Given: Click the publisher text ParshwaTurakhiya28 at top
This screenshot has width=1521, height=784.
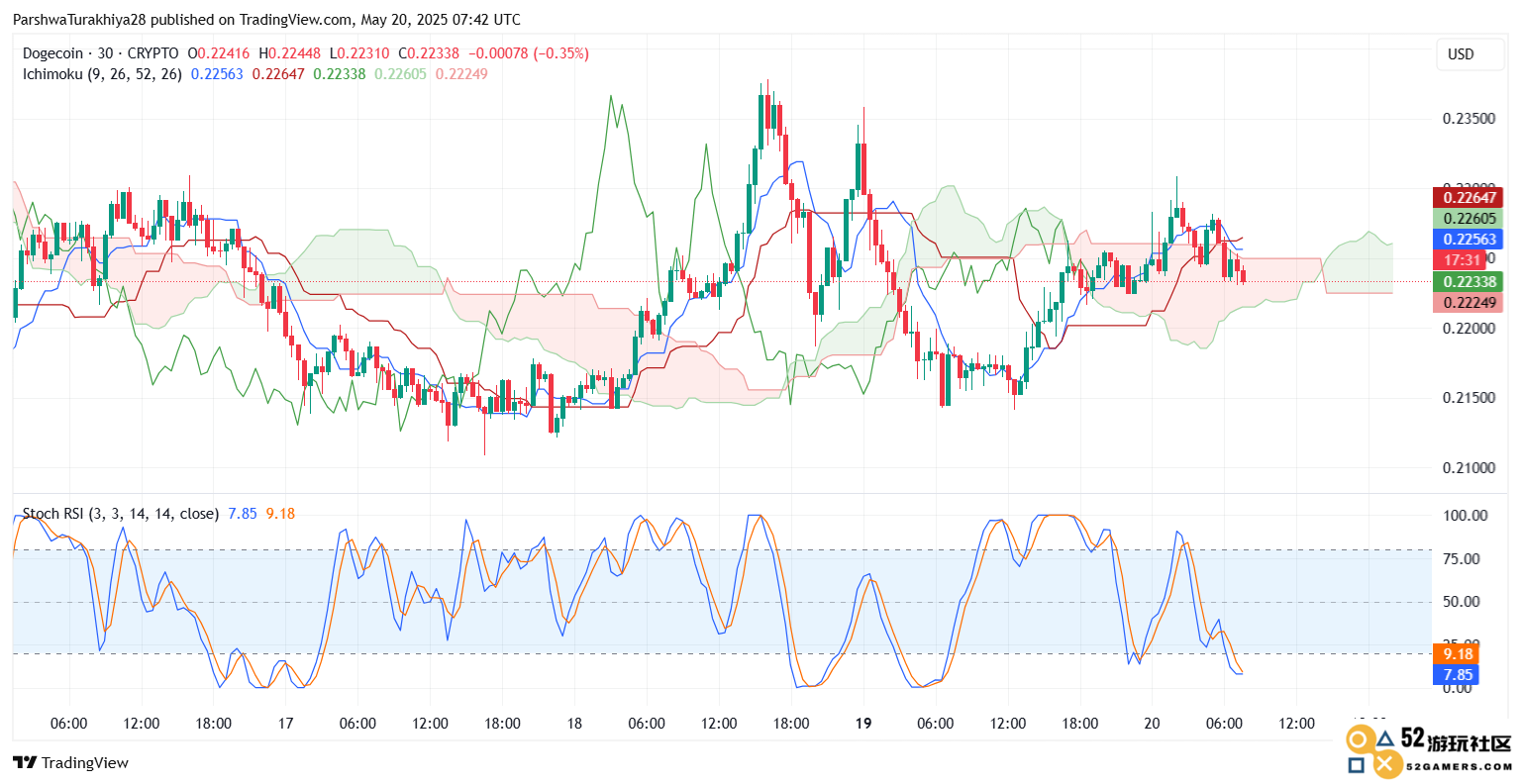Looking at the screenshot, I should pos(79,19).
